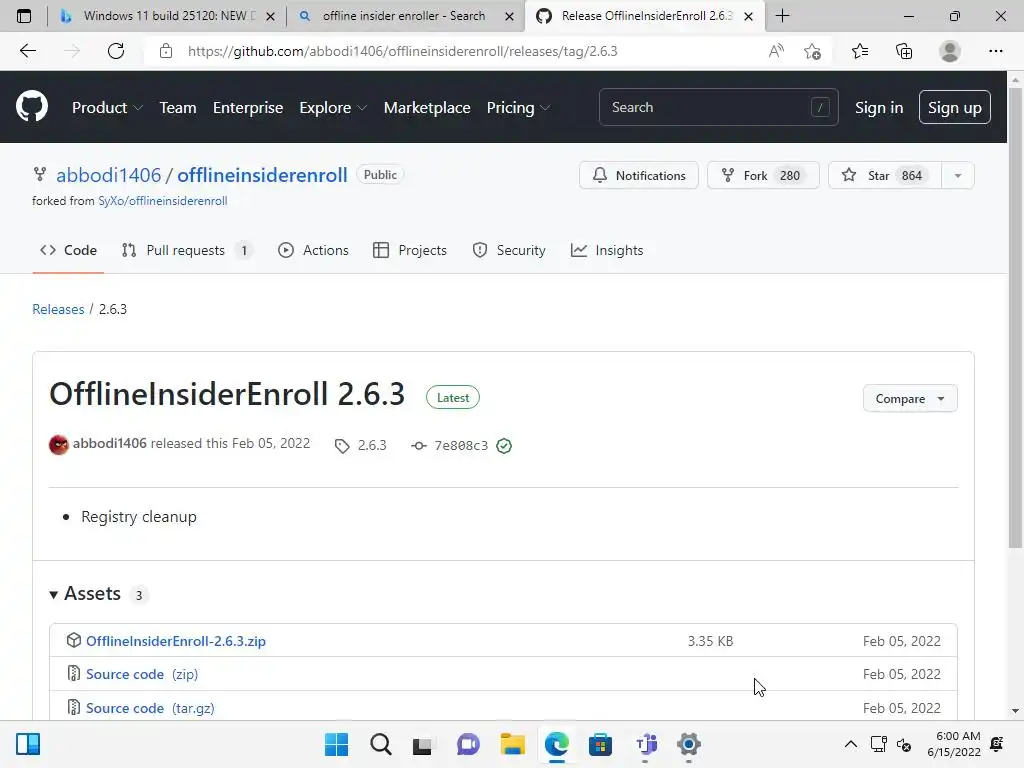Go to Releases breadcrumb link
Screen dimensions: 1024x768
pos(58,309)
